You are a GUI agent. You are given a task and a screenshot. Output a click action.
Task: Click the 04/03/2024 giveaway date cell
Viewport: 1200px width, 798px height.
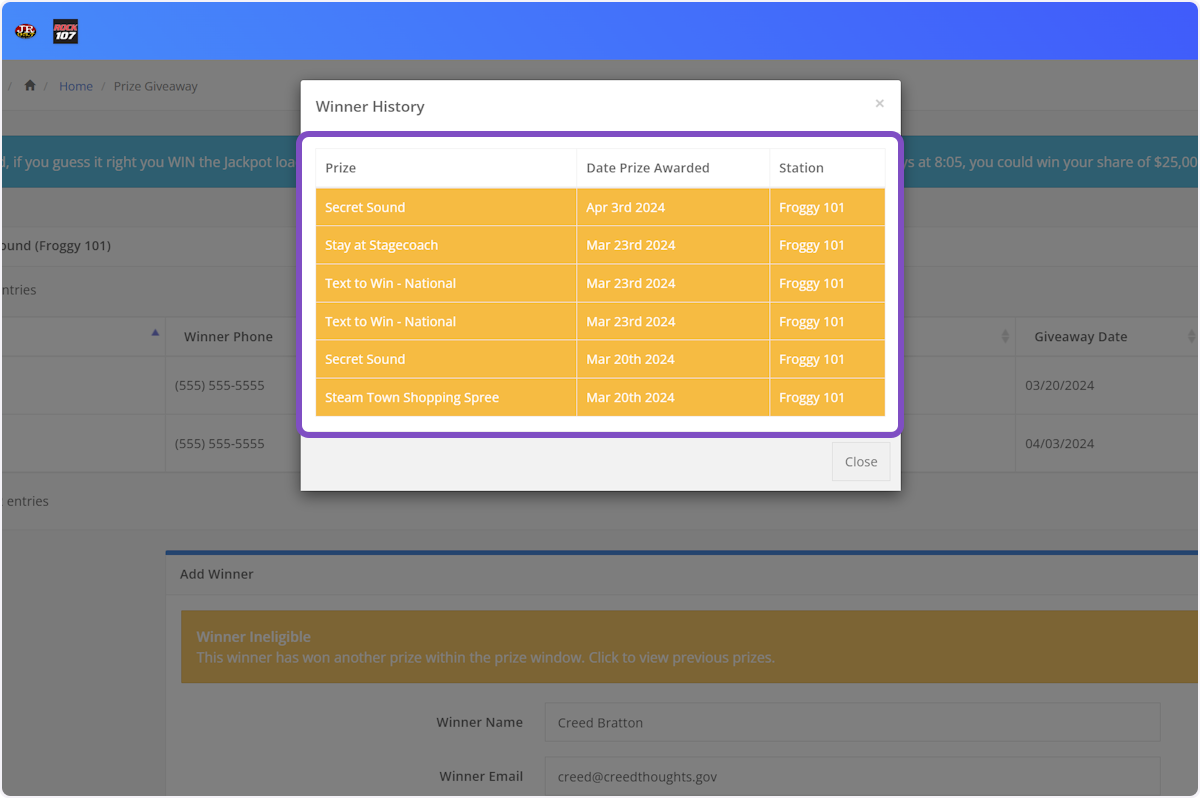[x=1060, y=443]
